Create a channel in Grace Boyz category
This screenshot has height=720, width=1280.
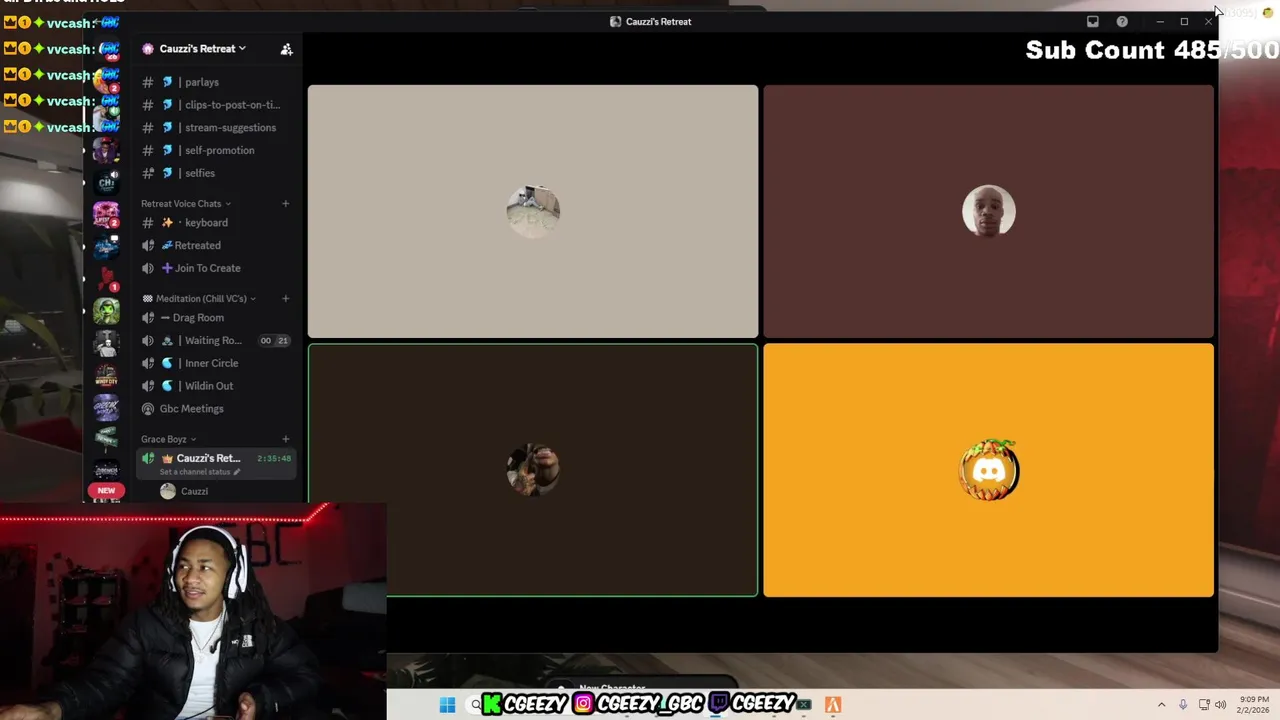click(x=285, y=439)
